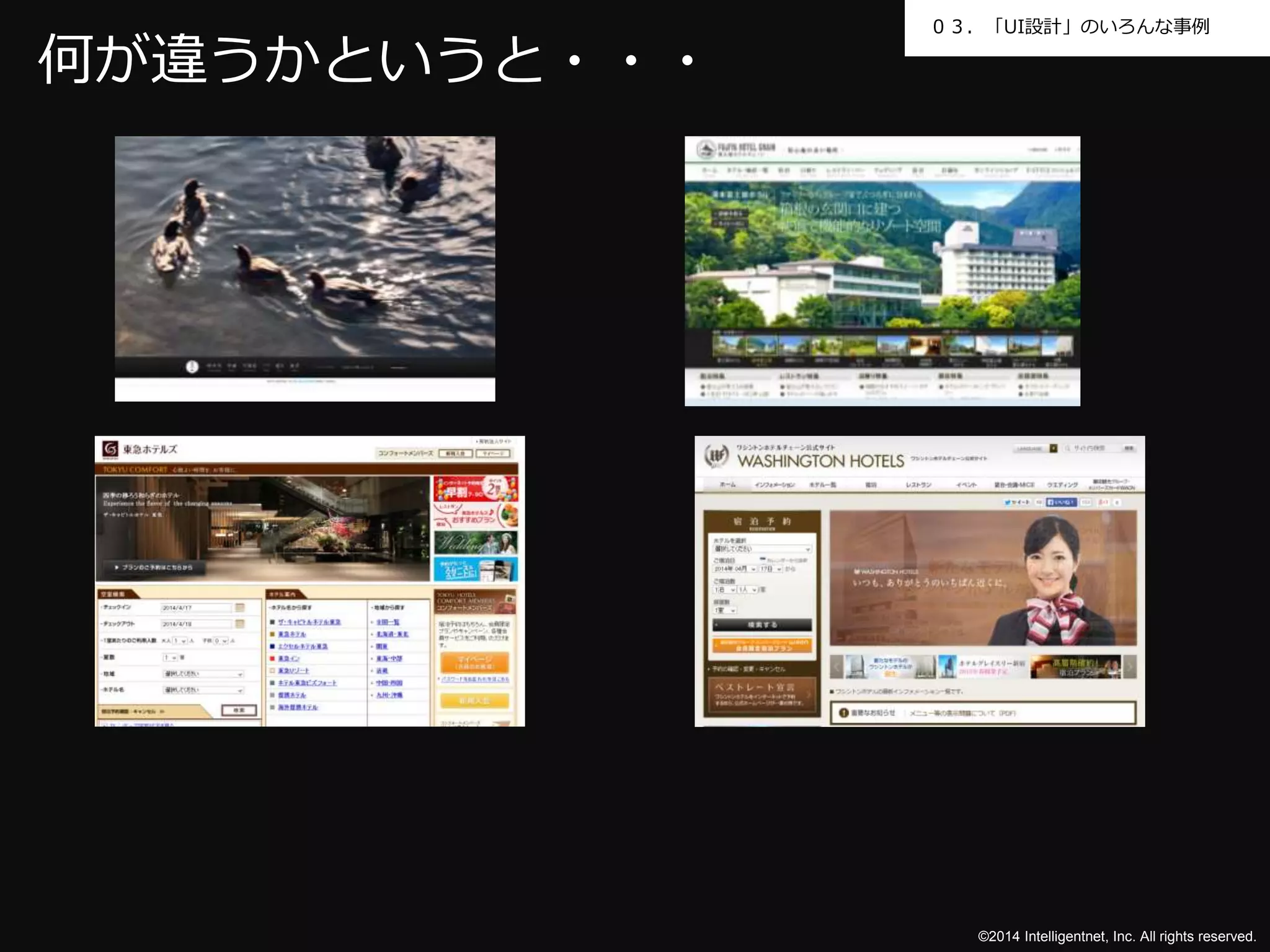
Task: Click the check-out date field 2014/4/18
Action: coord(196,624)
